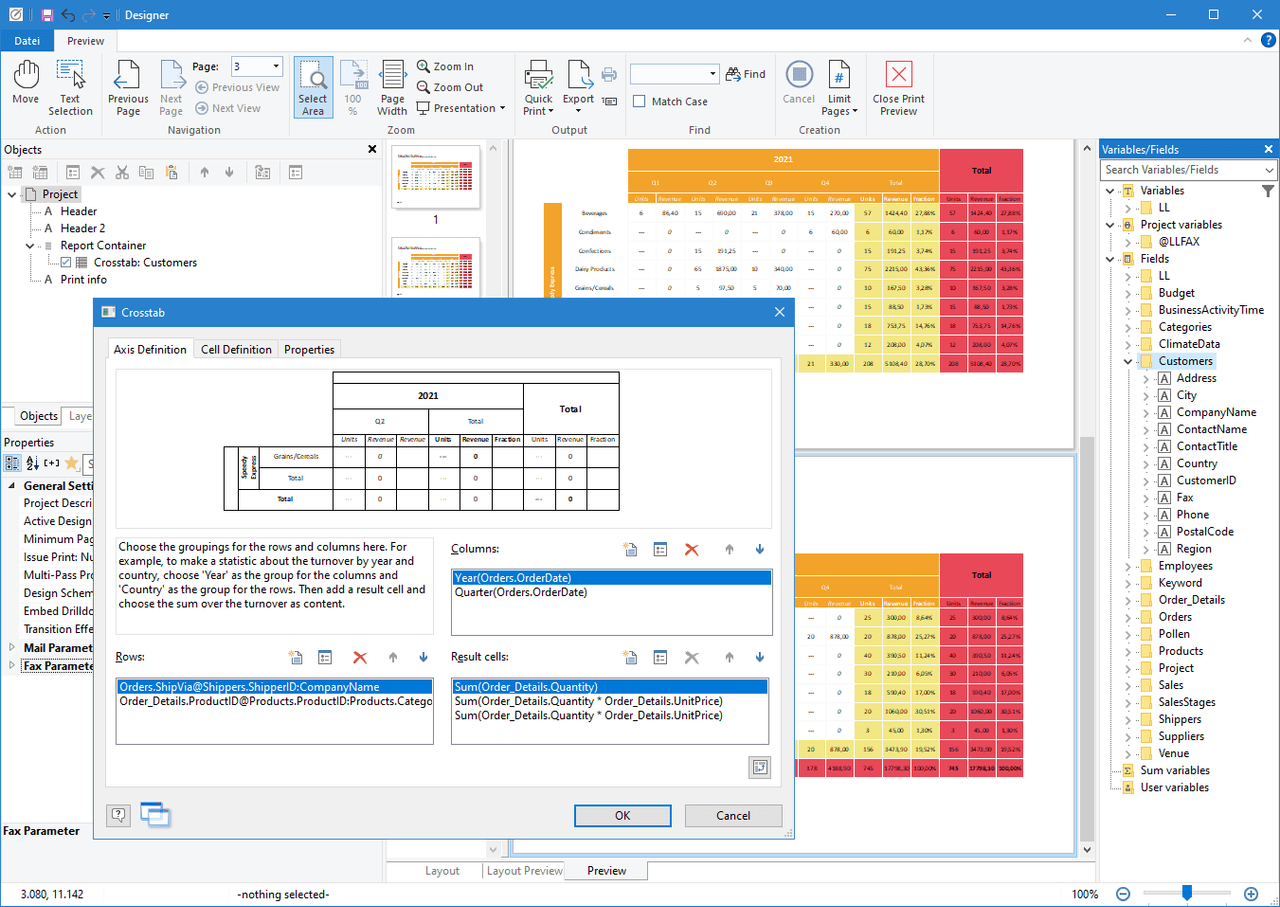Move the selected result cell down
Viewport: 1280px width, 907px height.
click(759, 657)
